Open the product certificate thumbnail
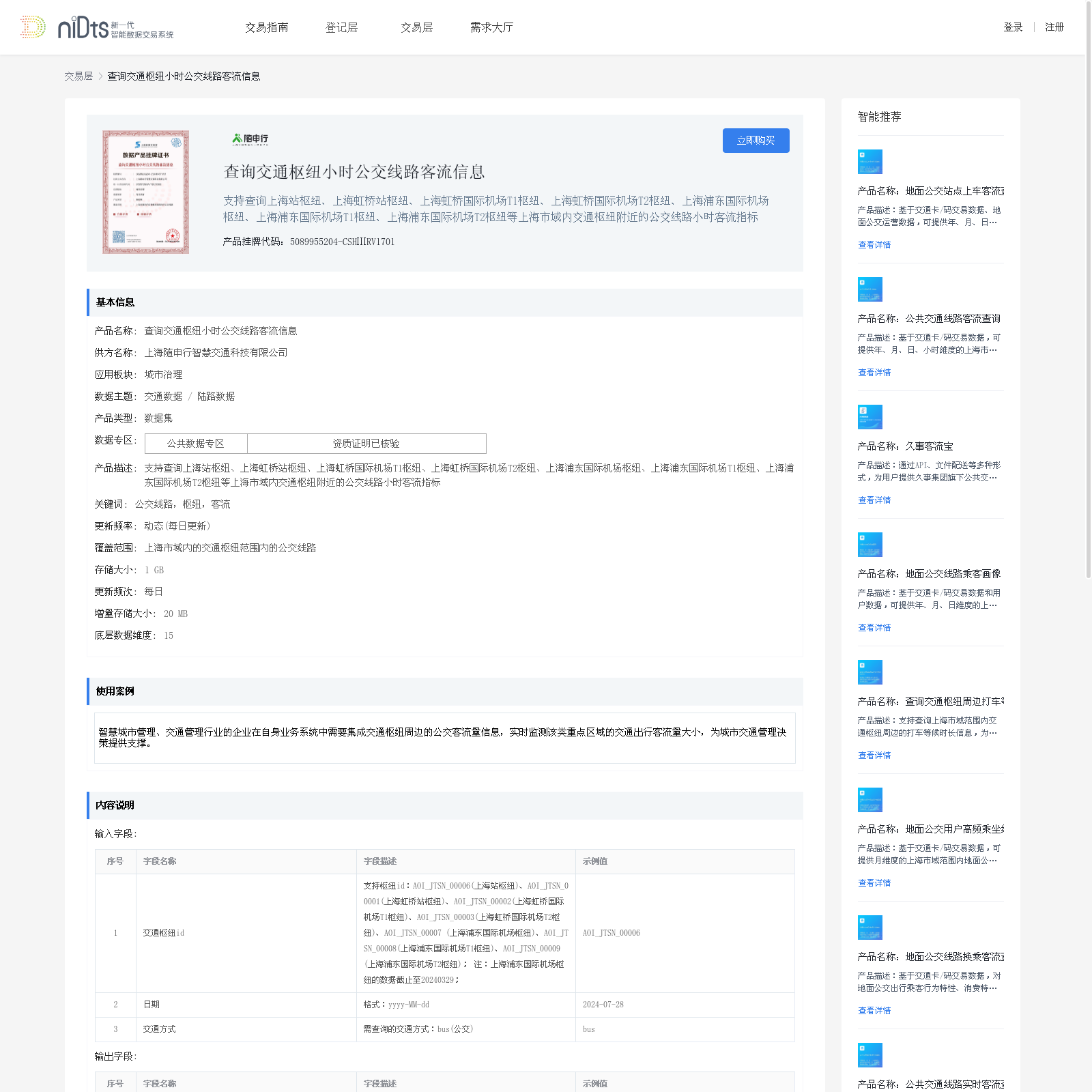The height and width of the screenshot is (1092, 1092). pos(146,192)
